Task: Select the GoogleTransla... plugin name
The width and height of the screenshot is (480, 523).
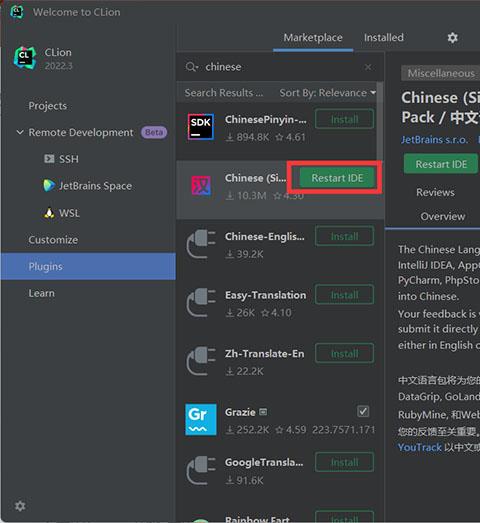Action: (x=264, y=462)
